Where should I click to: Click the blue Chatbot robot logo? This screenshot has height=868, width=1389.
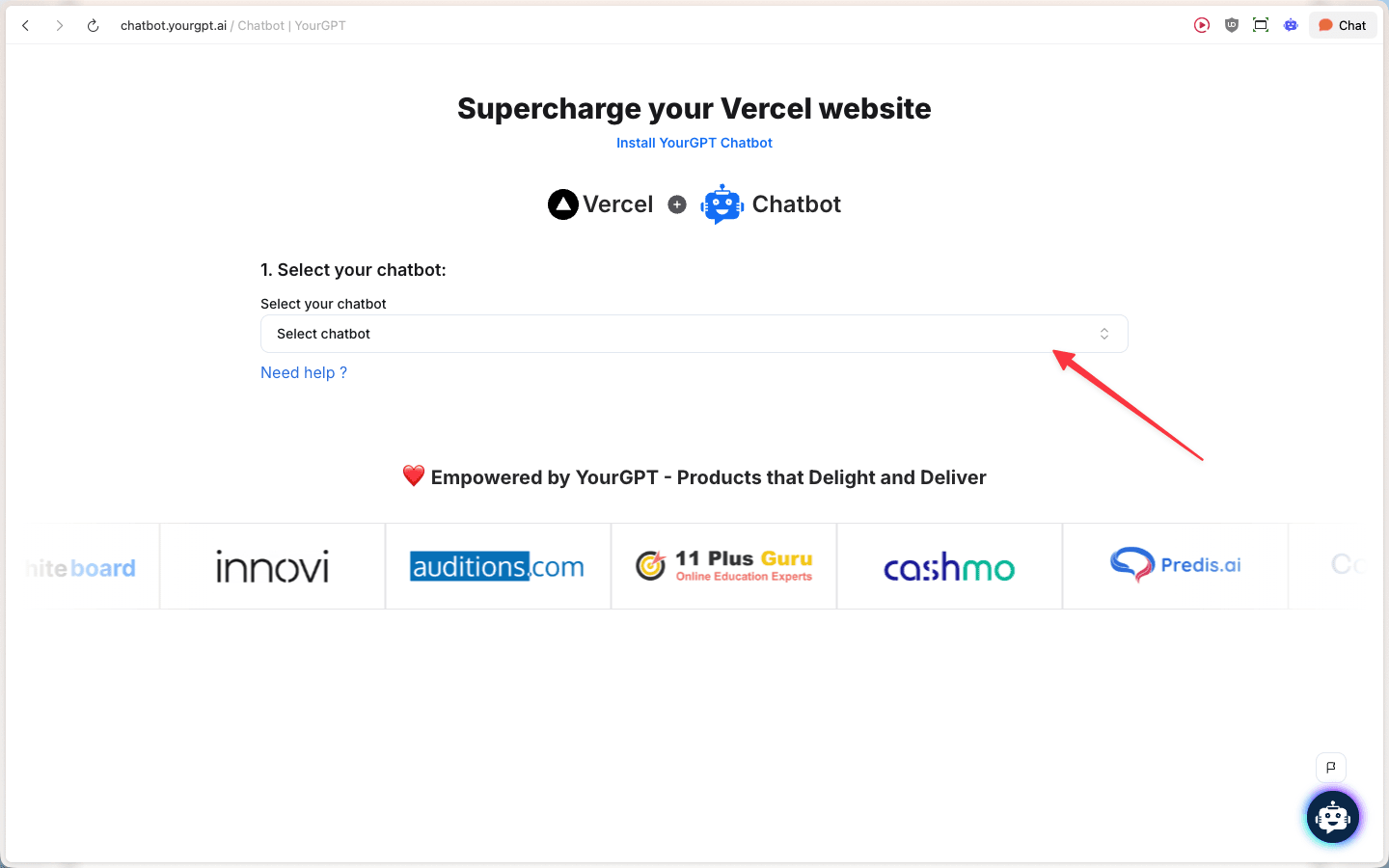point(722,203)
